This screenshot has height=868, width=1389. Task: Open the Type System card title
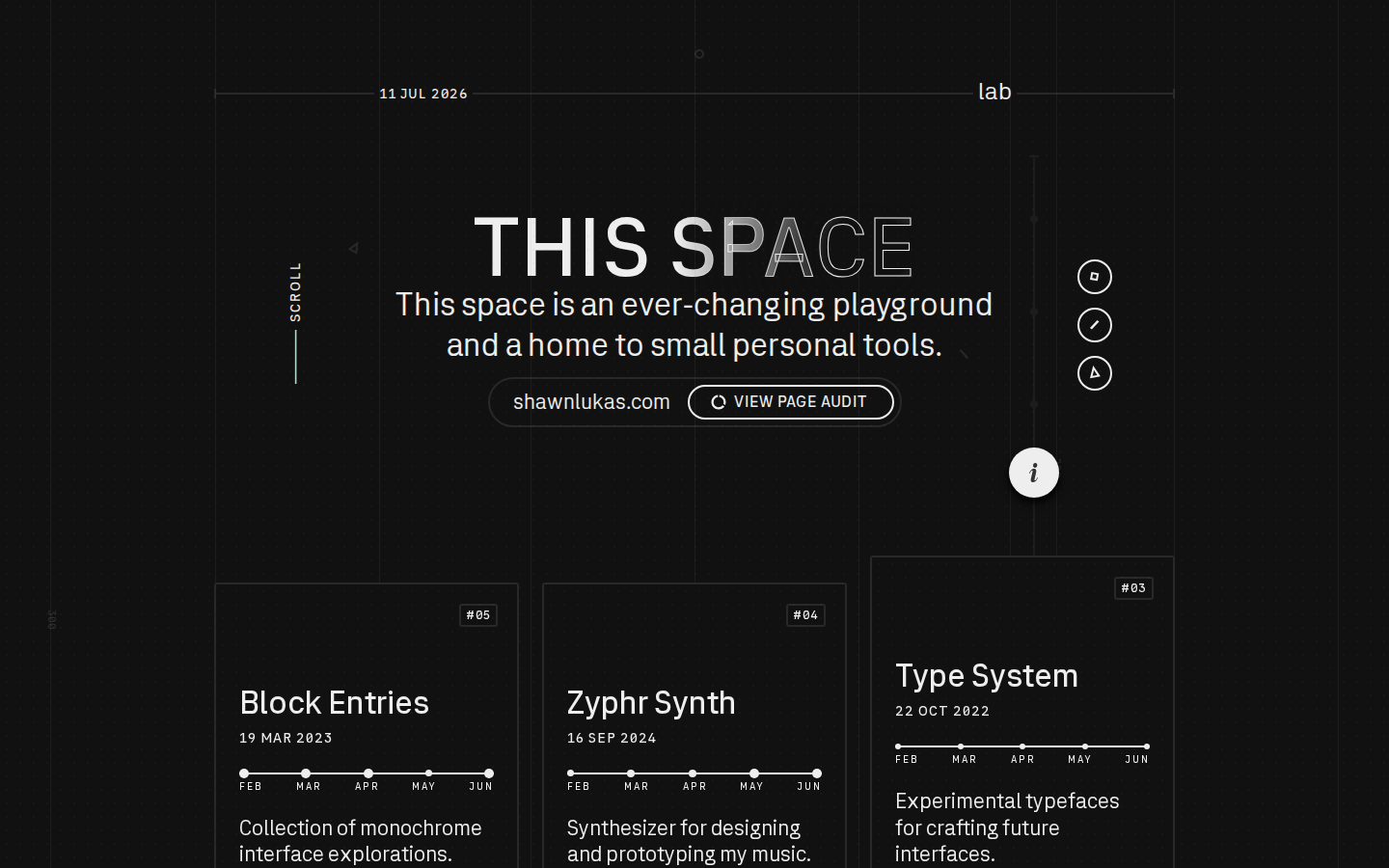[987, 676]
